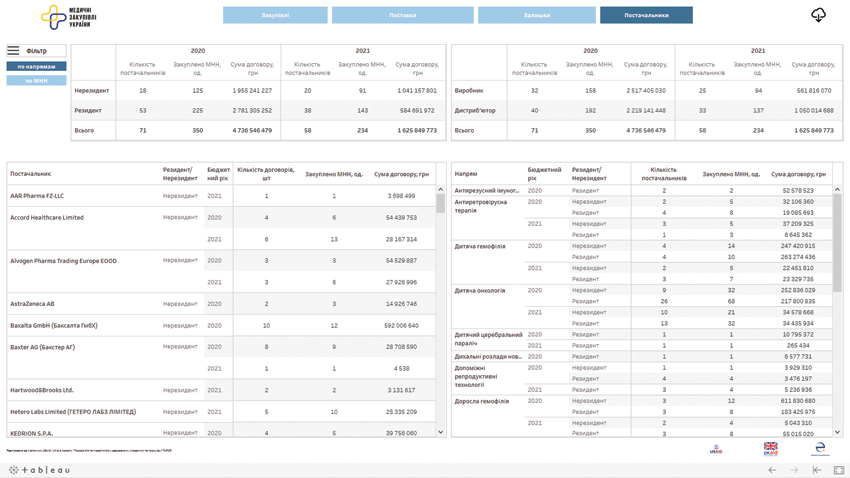Select Доросла гемофілія direction
Image resolution: width=850 pixels, height=478 pixels.
(x=481, y=401)
